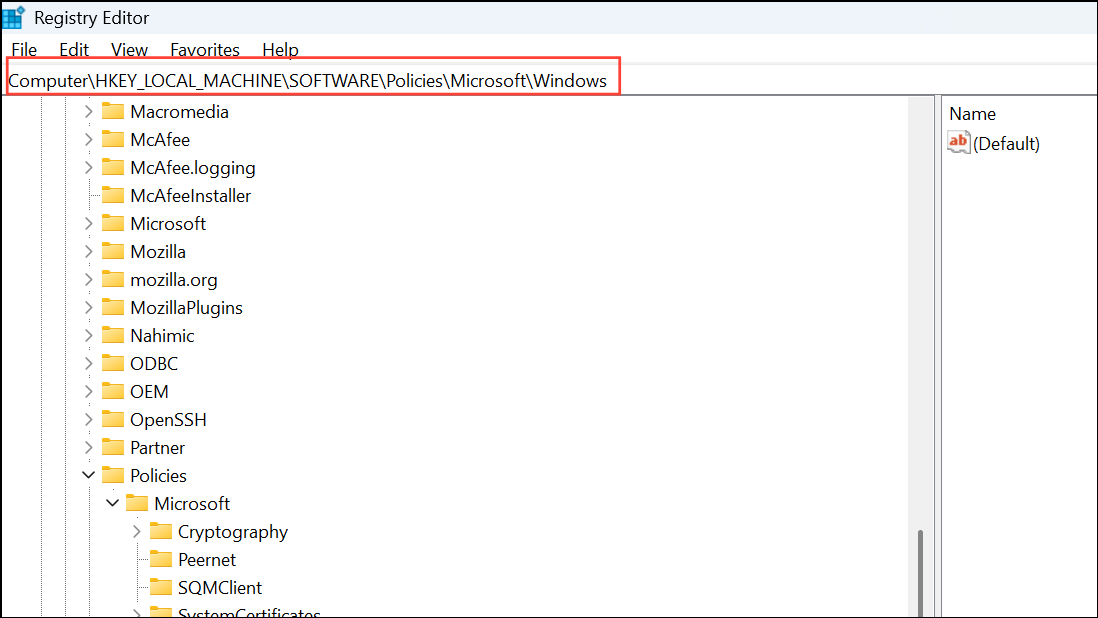
Task: Click the tree pane vertical scrollbar thumb
Action: click(920, 574)
